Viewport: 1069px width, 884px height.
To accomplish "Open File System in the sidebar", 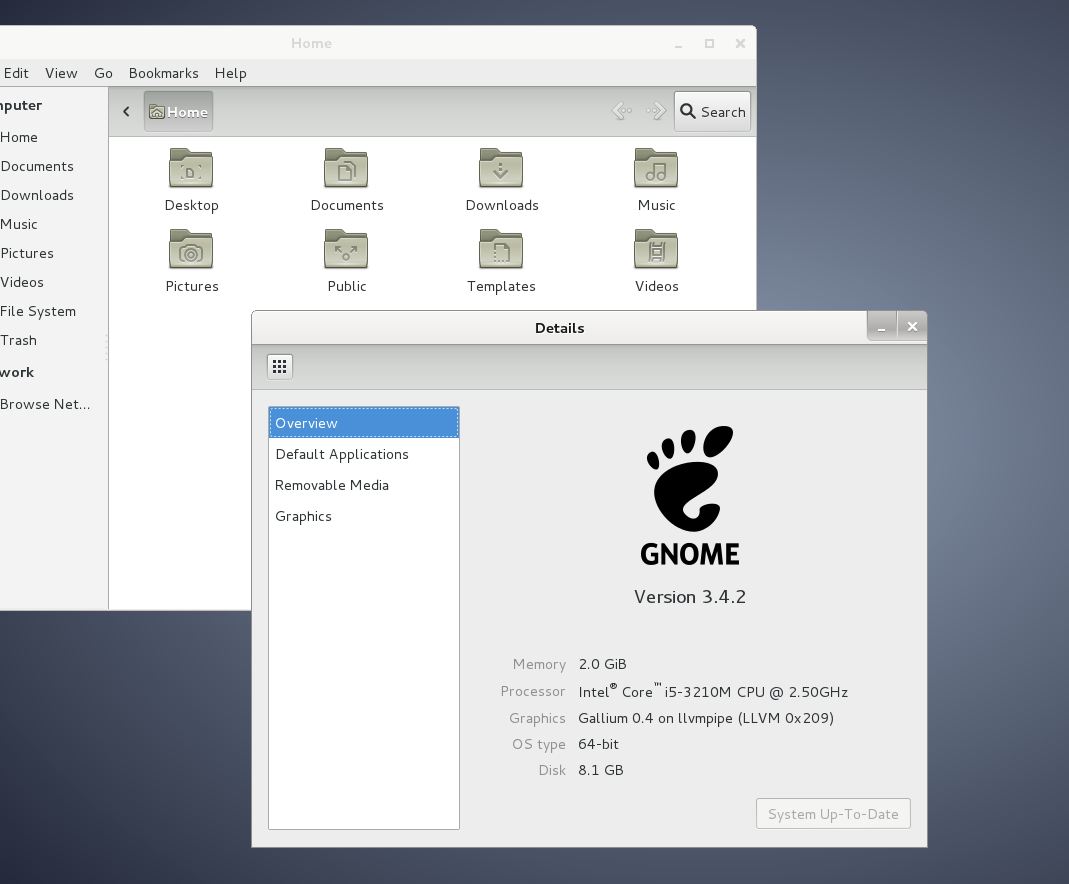I will [53, 311].
